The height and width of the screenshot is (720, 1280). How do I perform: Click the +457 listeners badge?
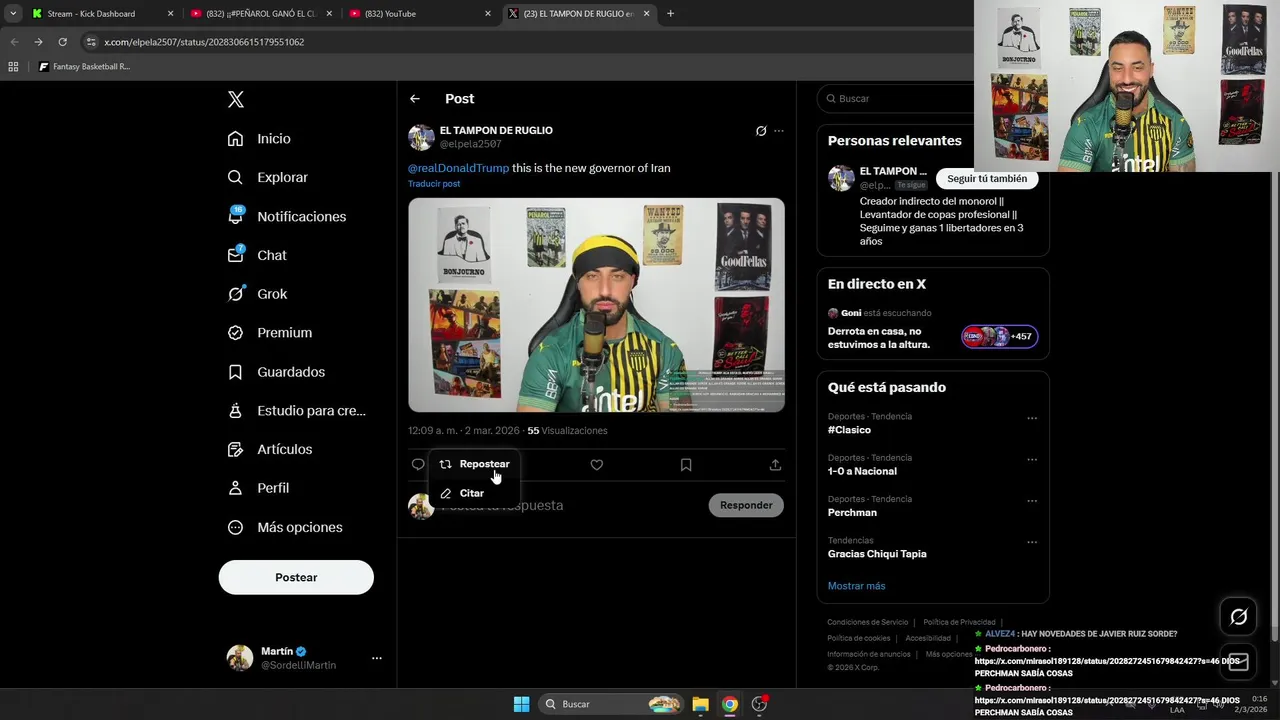tap(1000, 337)
